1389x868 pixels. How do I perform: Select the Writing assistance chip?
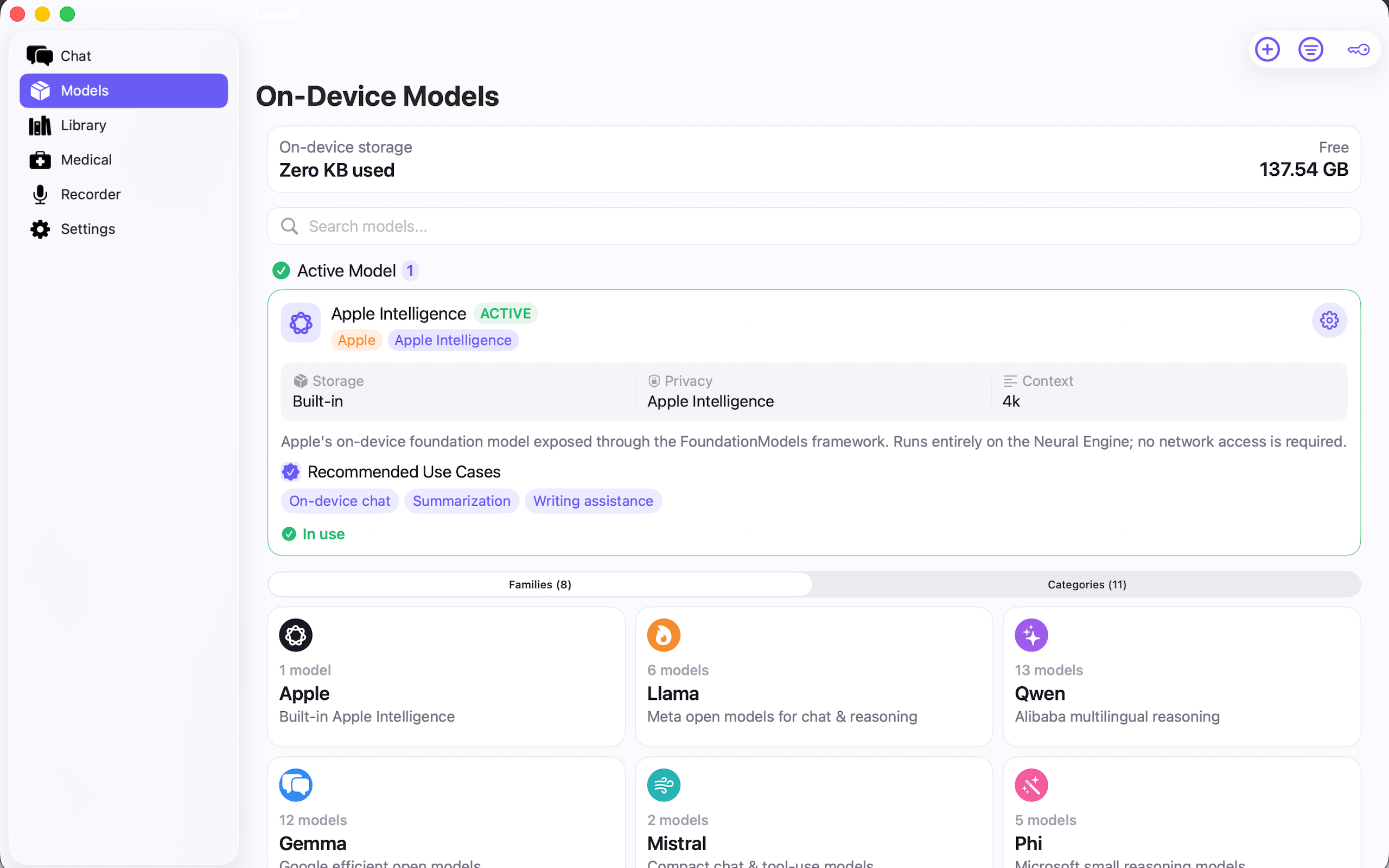pyautogui.click(x=593, y=501)
